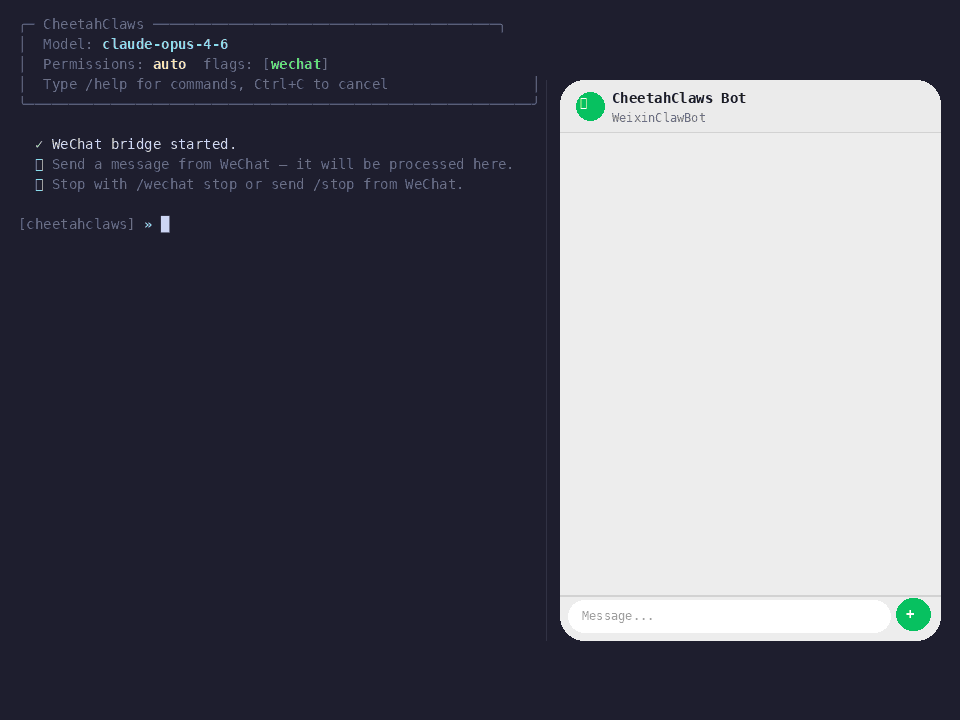Image resolution: width=960 pixels, height=720 pixels.
Task: Click the claude-opus-4-6 model name
Action: (165, 44)
